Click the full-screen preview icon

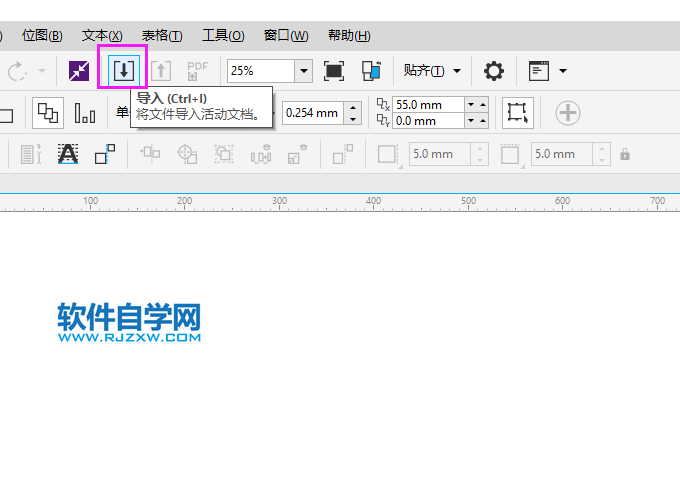(334, 71)
